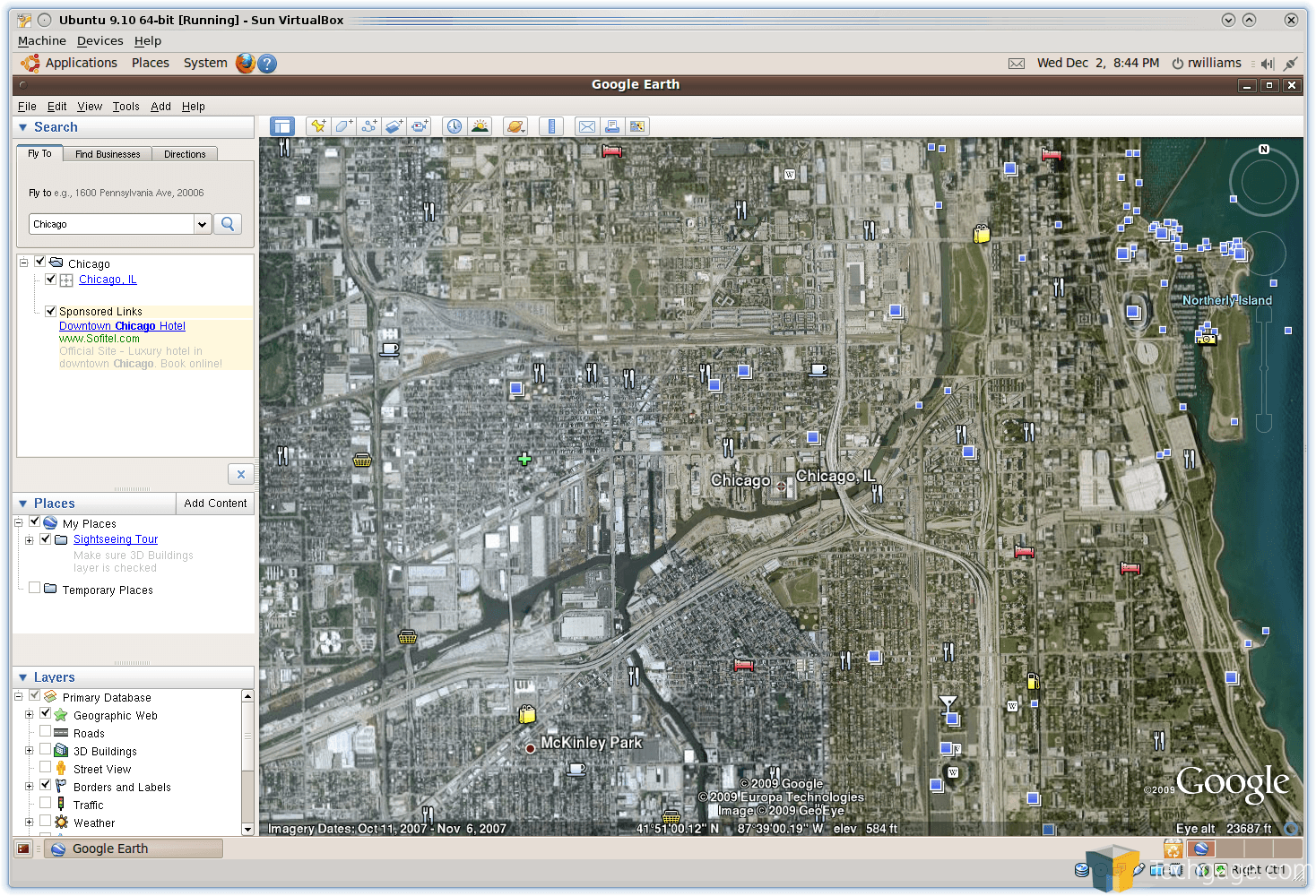The image size is (1316, 896).
Task: Click the move joystick control
Action: click(x=1264, y=254)
